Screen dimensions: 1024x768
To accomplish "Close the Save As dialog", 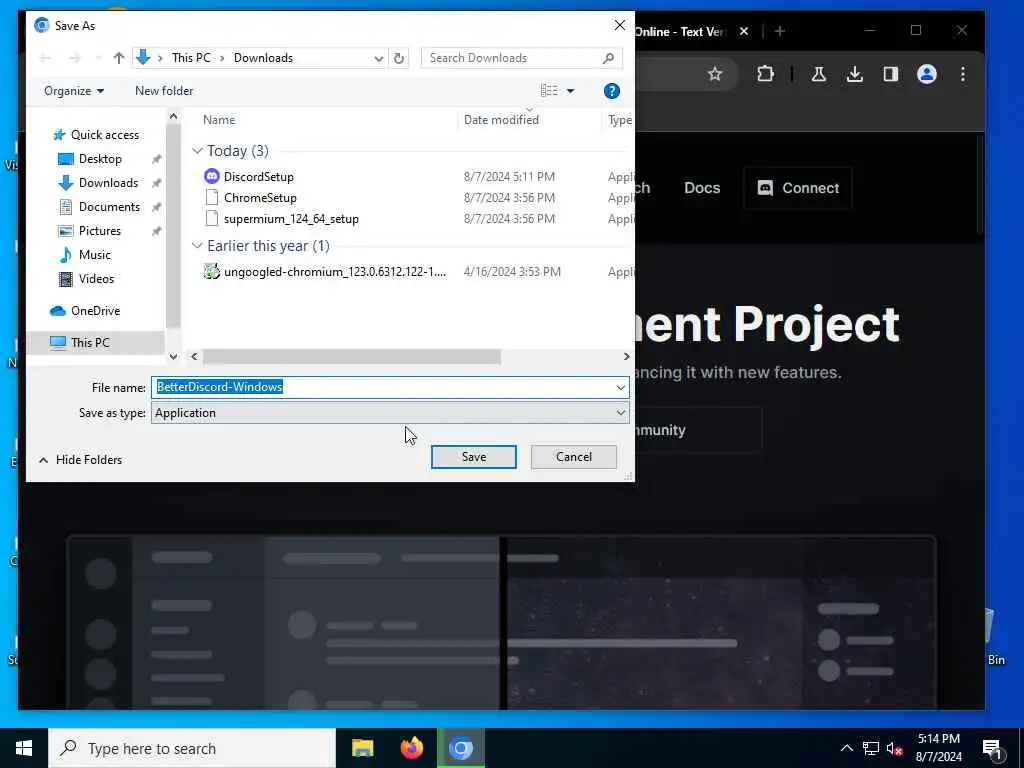I will pos(619,25).
